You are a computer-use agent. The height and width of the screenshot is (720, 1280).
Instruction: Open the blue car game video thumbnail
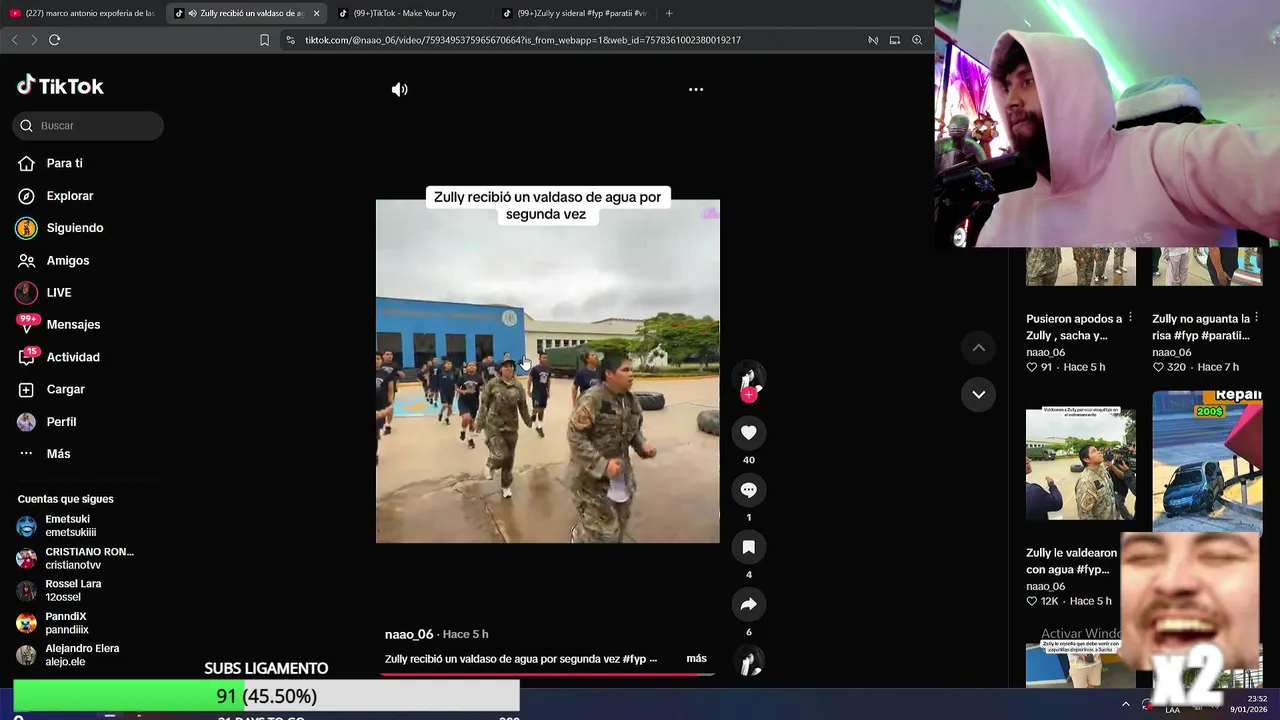(x=1207, y=461)
